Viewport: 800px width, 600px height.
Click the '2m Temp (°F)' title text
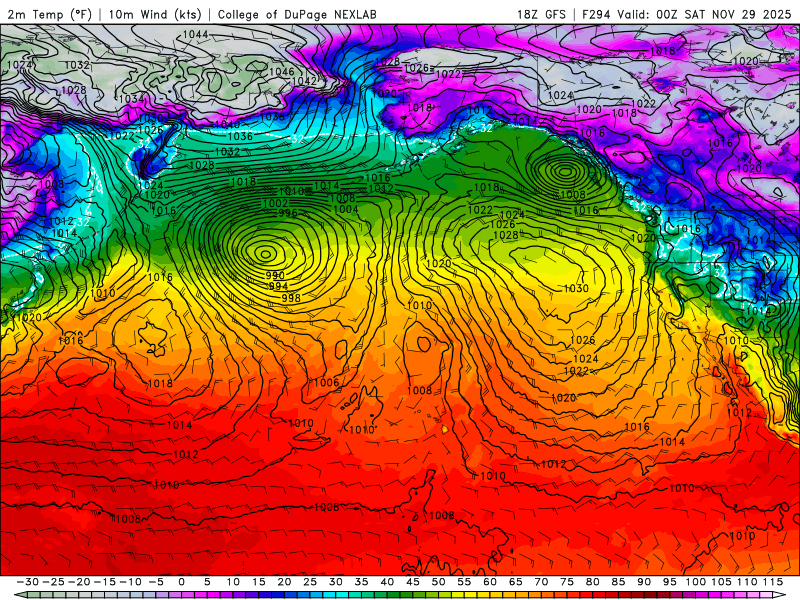(x=49, y=14)
